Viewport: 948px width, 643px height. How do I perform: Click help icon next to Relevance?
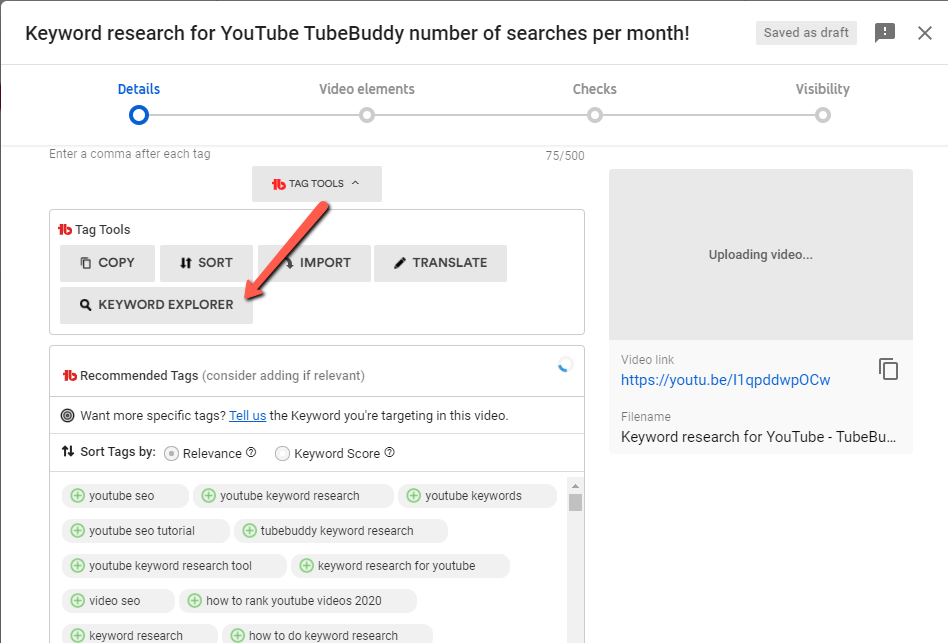(251, 453)
